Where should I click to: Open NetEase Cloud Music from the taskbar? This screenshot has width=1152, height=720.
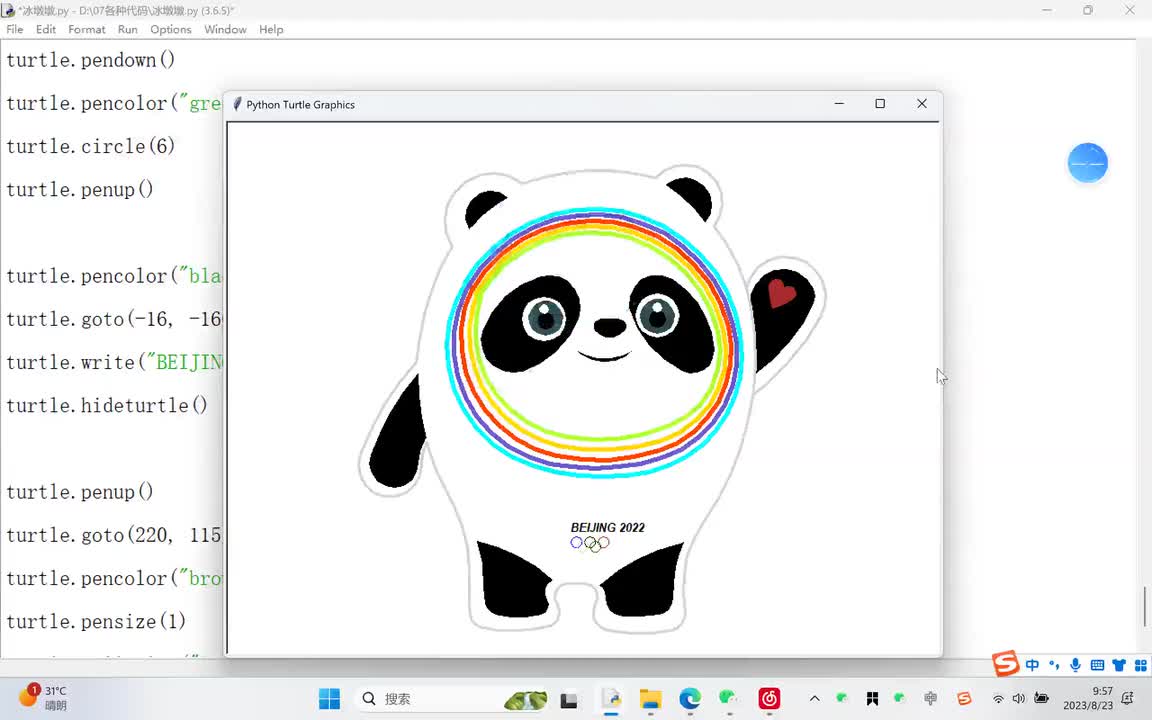pos(769,699)
